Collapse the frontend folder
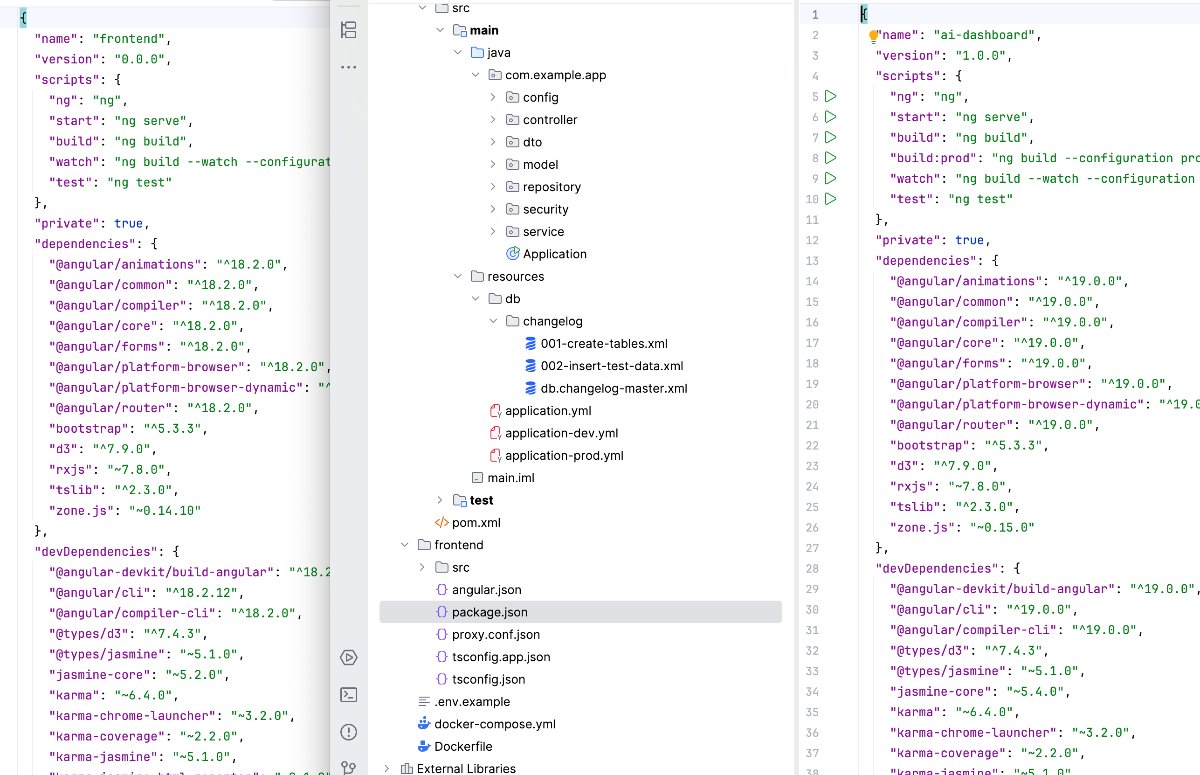The image size is (1200, 775). 404,545
